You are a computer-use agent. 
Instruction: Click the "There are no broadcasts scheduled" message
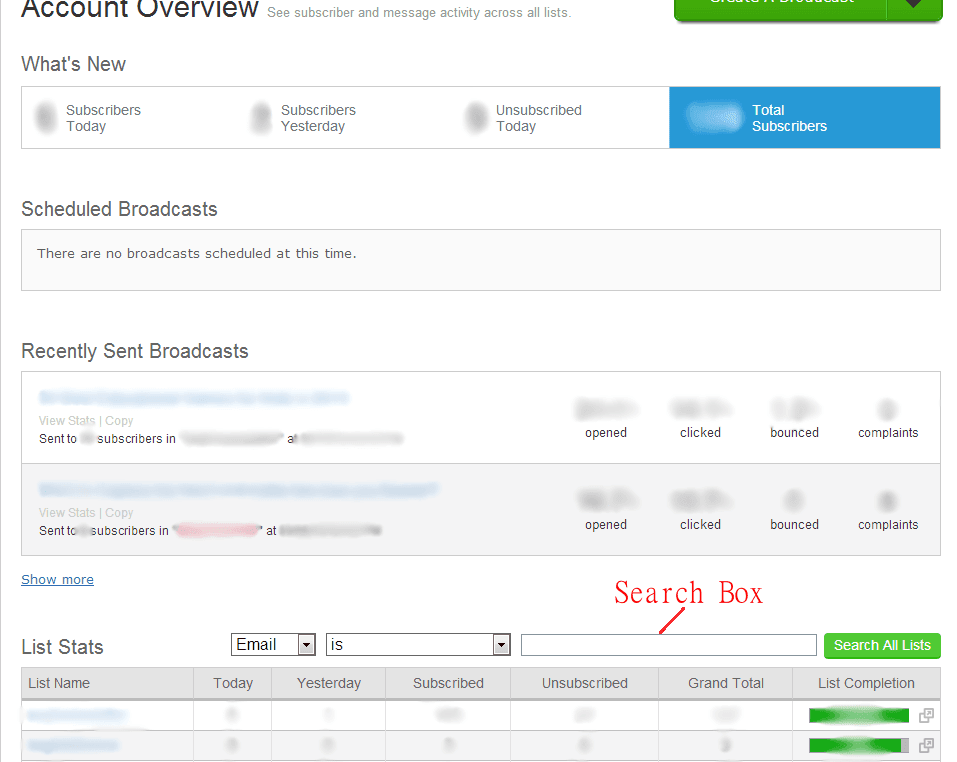197,253
